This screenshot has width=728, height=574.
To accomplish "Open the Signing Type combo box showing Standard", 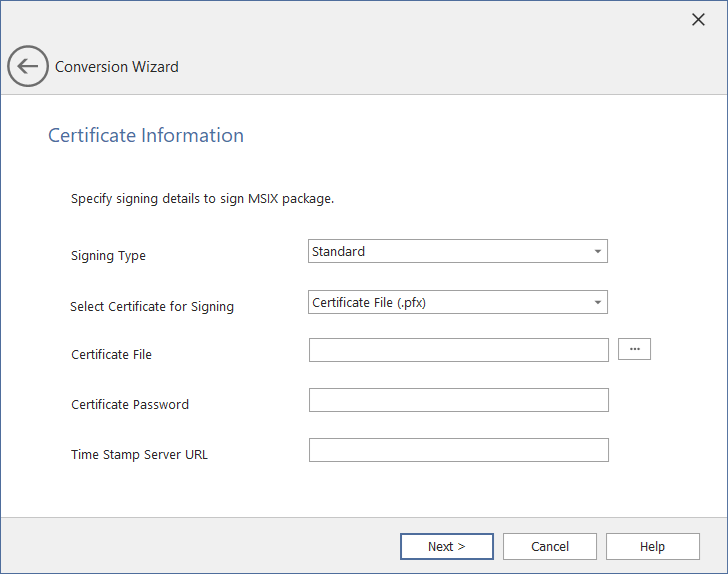I will coord(448,251).
